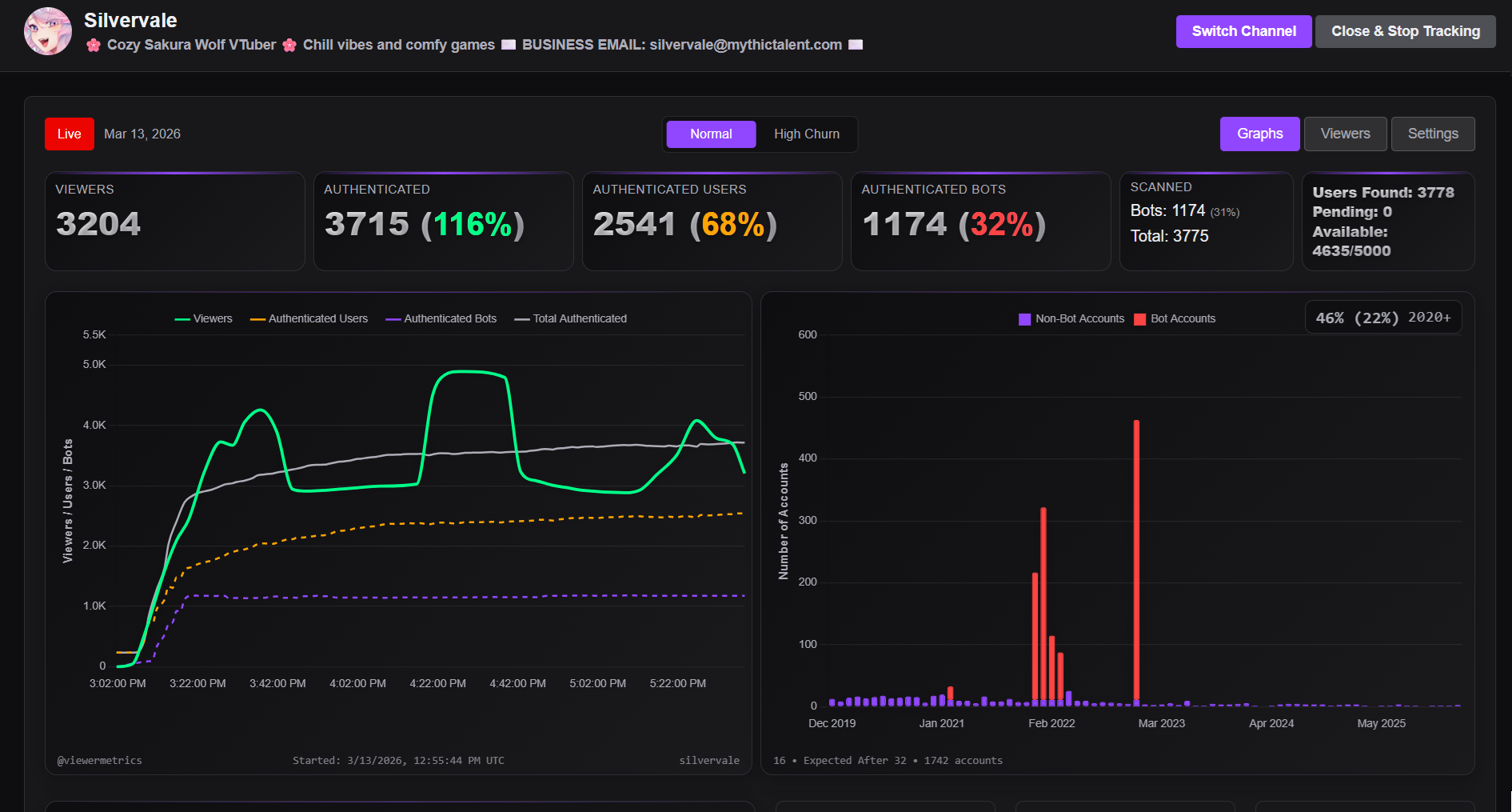This screenshot has height=812, width=1512.
Task: Click the Switch Channel button
Action: [x=1243, y=31]
